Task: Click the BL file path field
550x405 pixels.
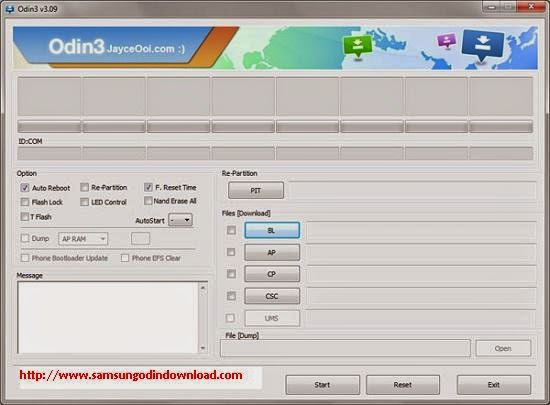Action: click(421, 230)
